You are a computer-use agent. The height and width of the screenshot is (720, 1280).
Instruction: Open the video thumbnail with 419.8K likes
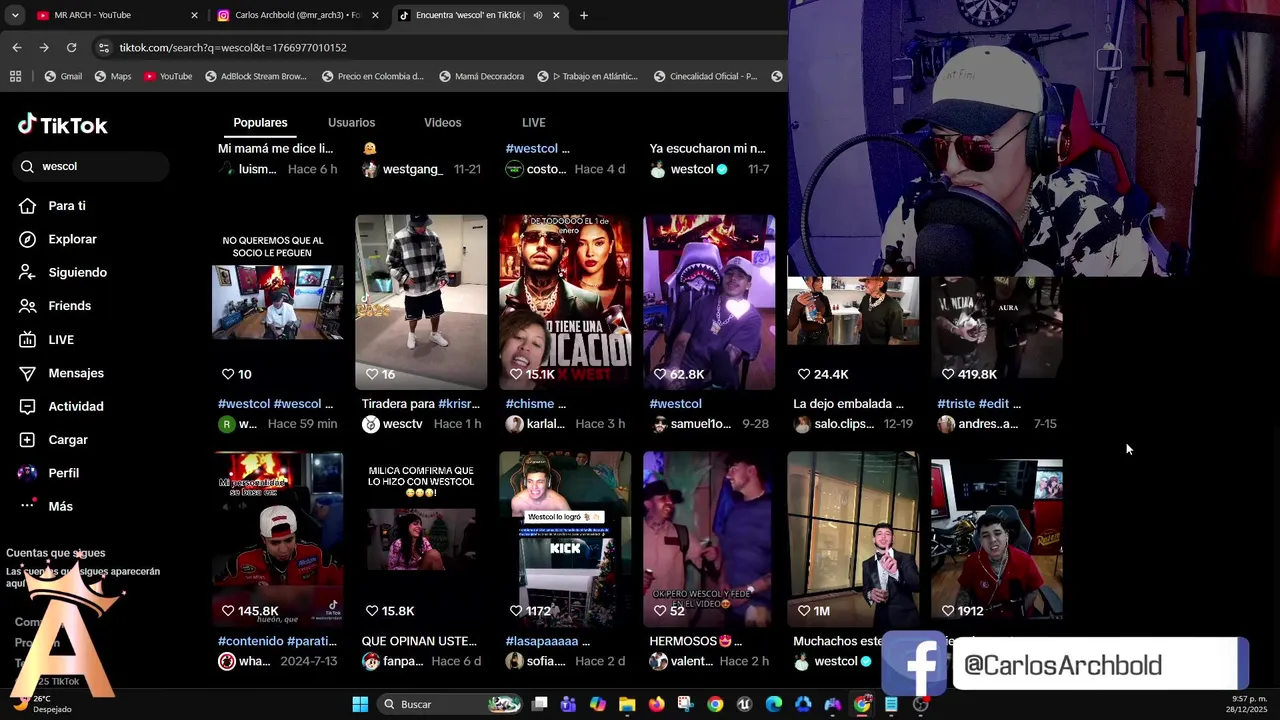pos(997,333)
